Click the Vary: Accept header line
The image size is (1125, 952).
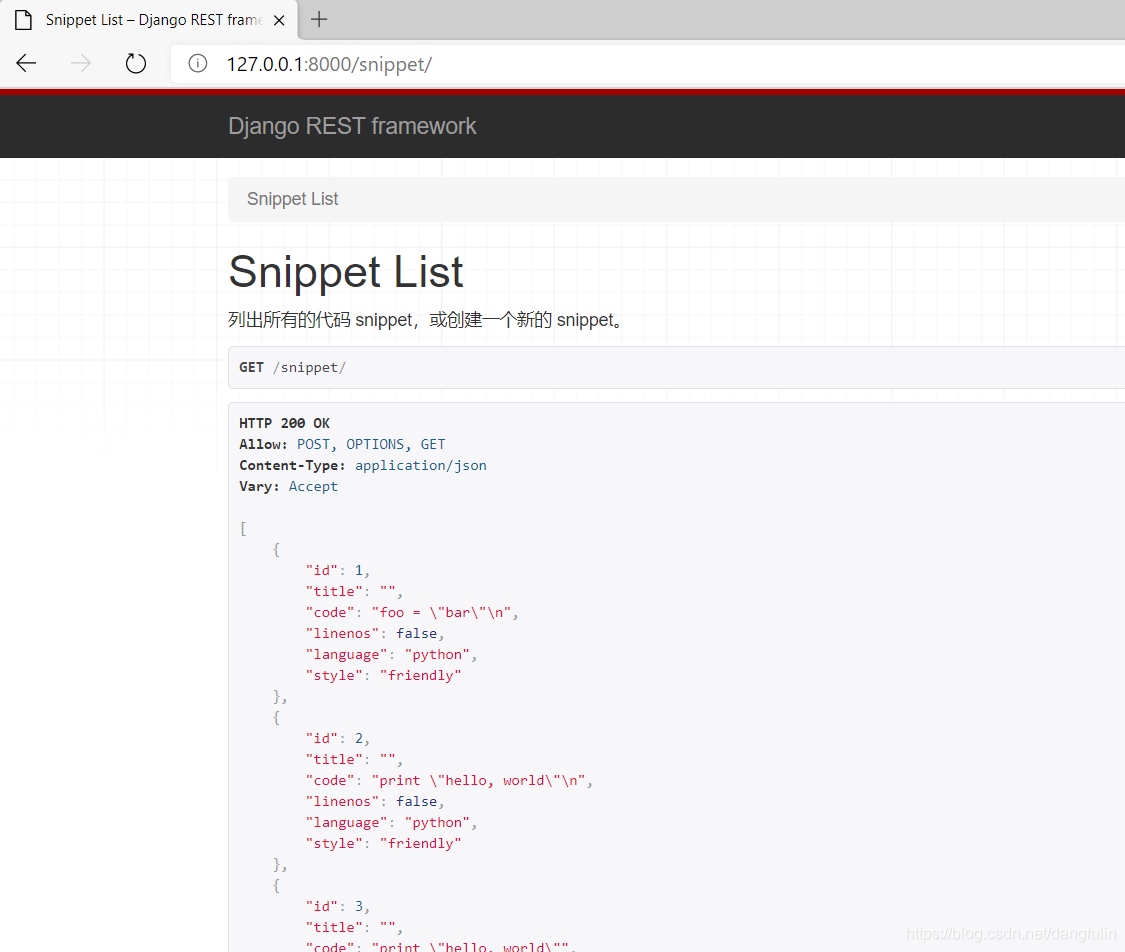[288, 486]
